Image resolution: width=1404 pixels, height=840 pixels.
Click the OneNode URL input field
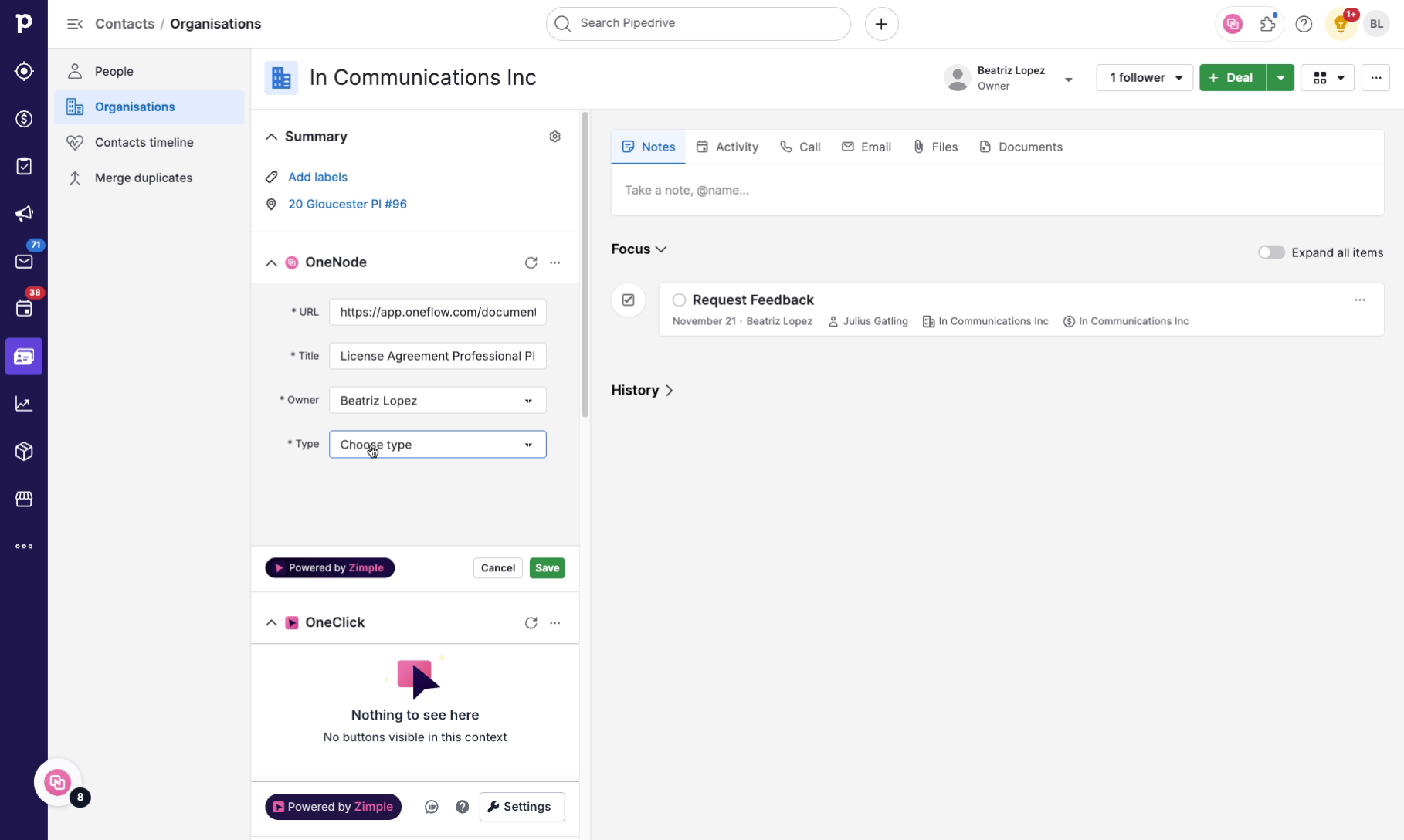pos(438,312)
